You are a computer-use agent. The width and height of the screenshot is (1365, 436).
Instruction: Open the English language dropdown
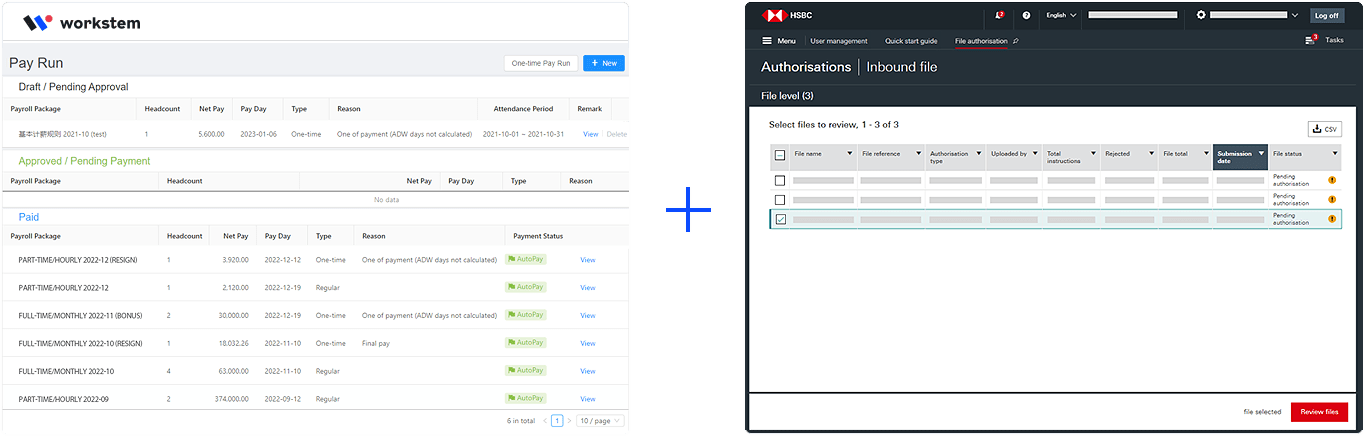[x=1061, y=15]
